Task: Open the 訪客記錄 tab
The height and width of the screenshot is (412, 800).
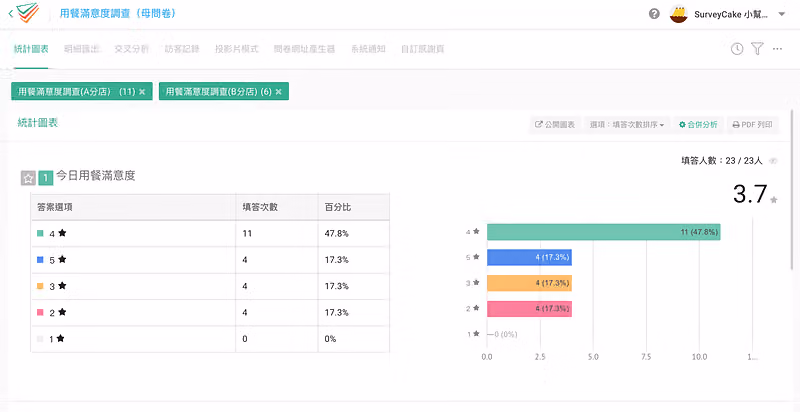Action: 182,49
